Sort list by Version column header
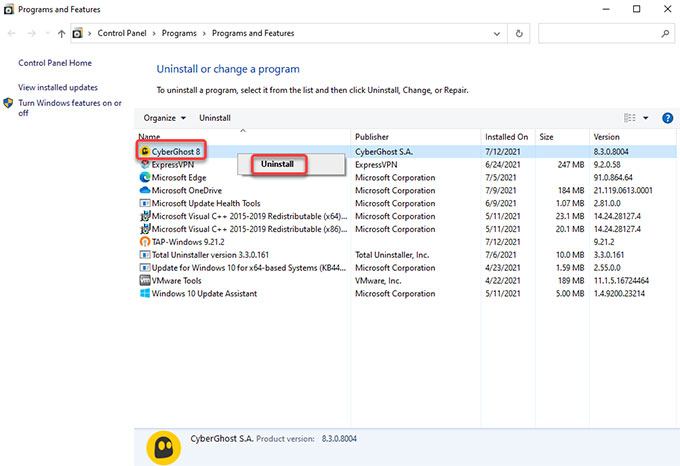Viewport: 680px width, 466px height. pyautogui.click(x=606, y=137)
